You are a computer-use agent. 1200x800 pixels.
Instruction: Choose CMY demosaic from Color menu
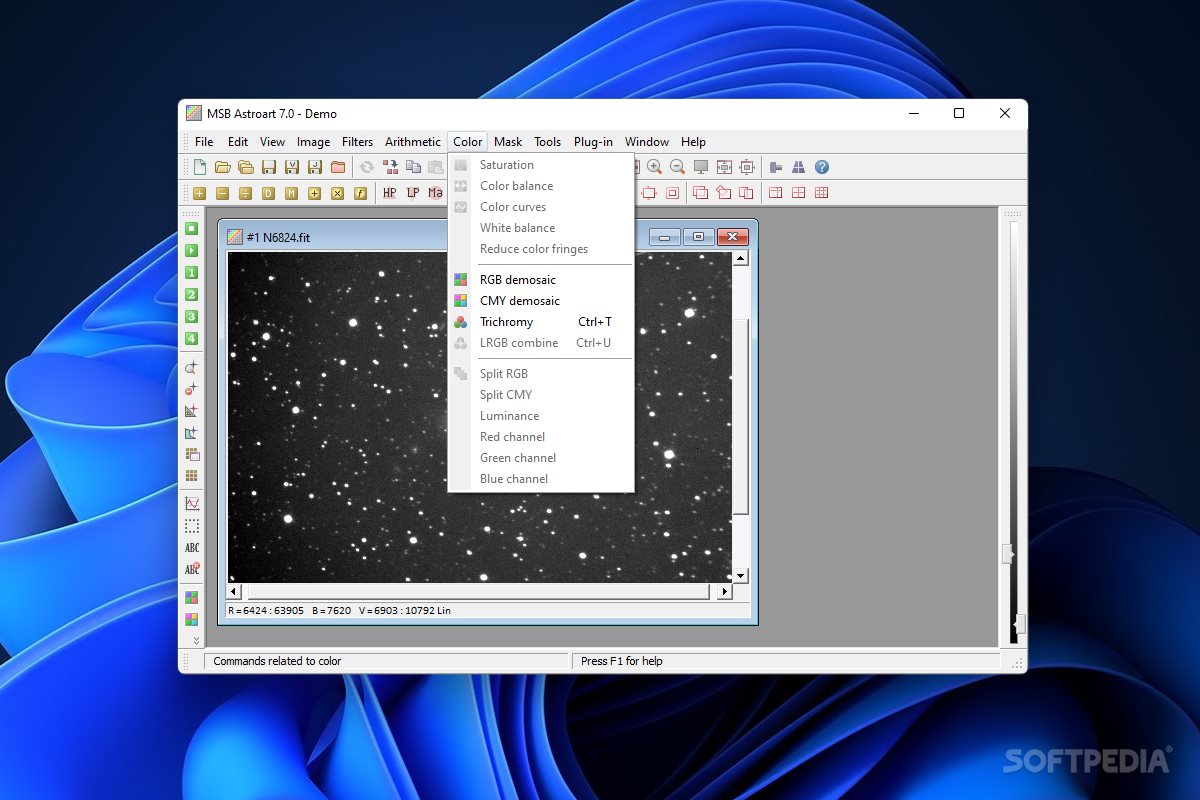pos(541,301)
